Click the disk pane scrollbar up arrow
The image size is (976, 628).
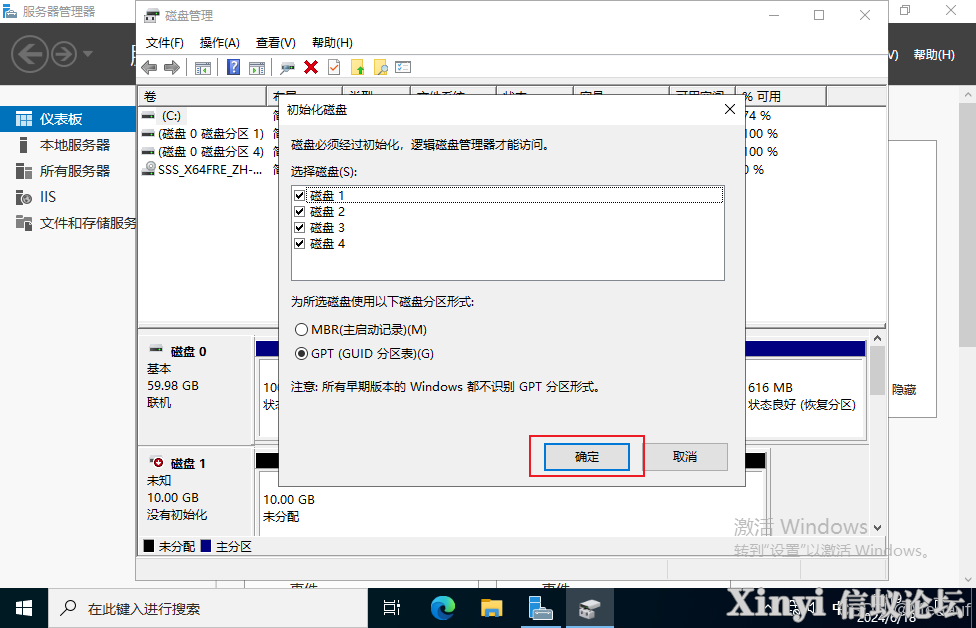877,339
